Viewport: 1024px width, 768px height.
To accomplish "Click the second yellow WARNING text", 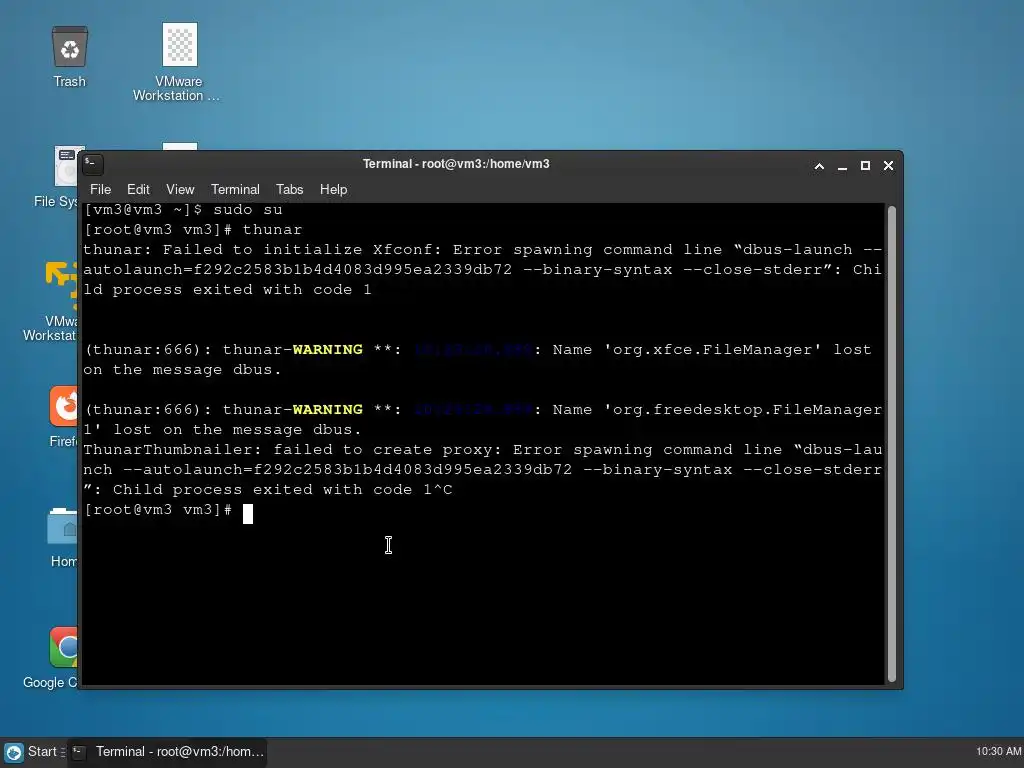I will pyautogui.click(x=327, y=409).
